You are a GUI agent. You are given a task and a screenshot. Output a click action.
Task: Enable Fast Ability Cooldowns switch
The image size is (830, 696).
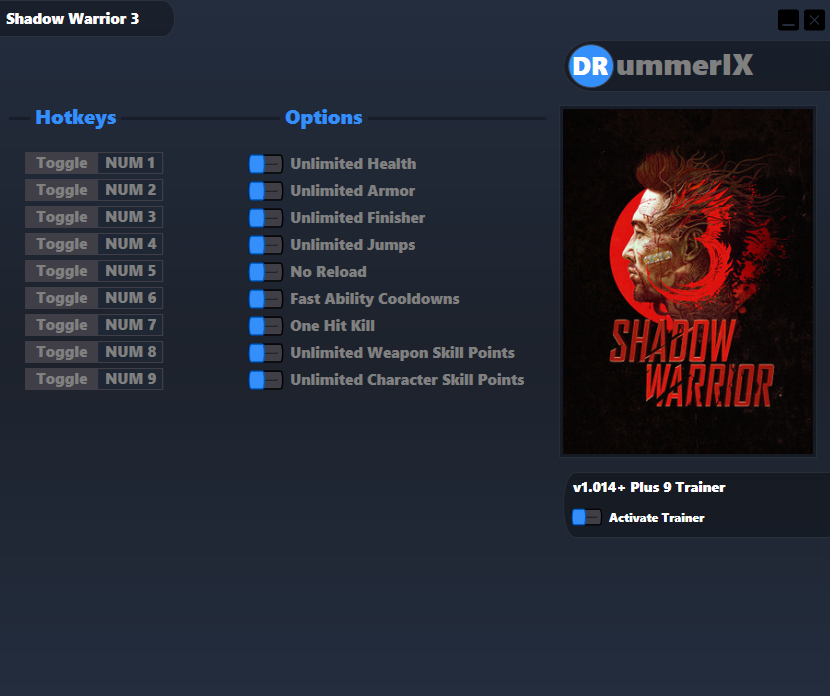click(266, 299)
